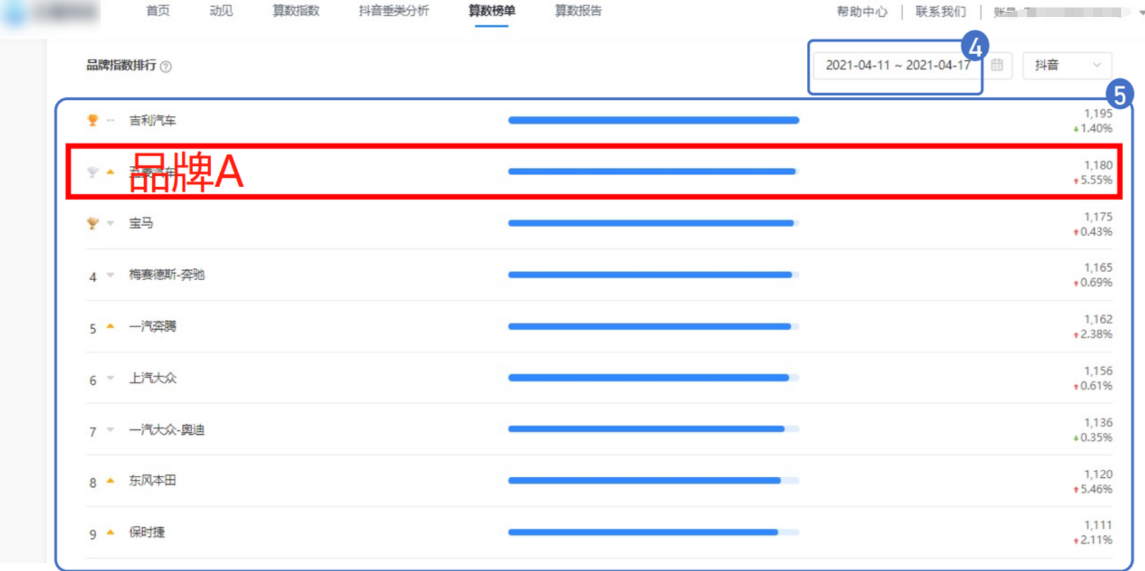Click the rank number 4

(93, 277)
